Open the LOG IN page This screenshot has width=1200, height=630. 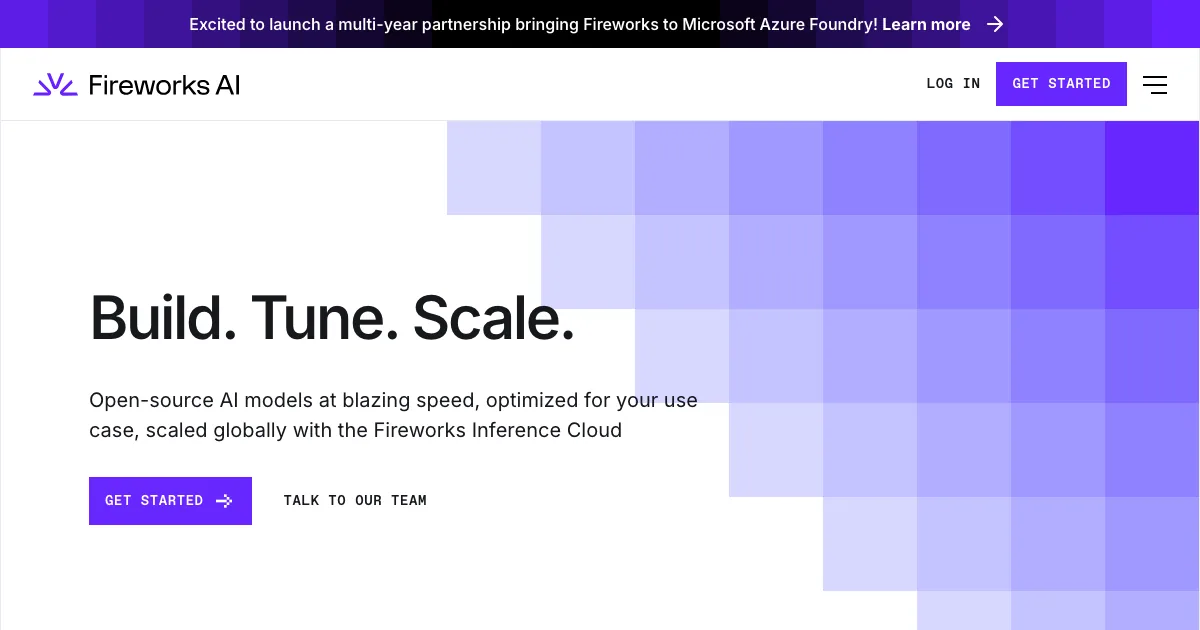point(953,84)
